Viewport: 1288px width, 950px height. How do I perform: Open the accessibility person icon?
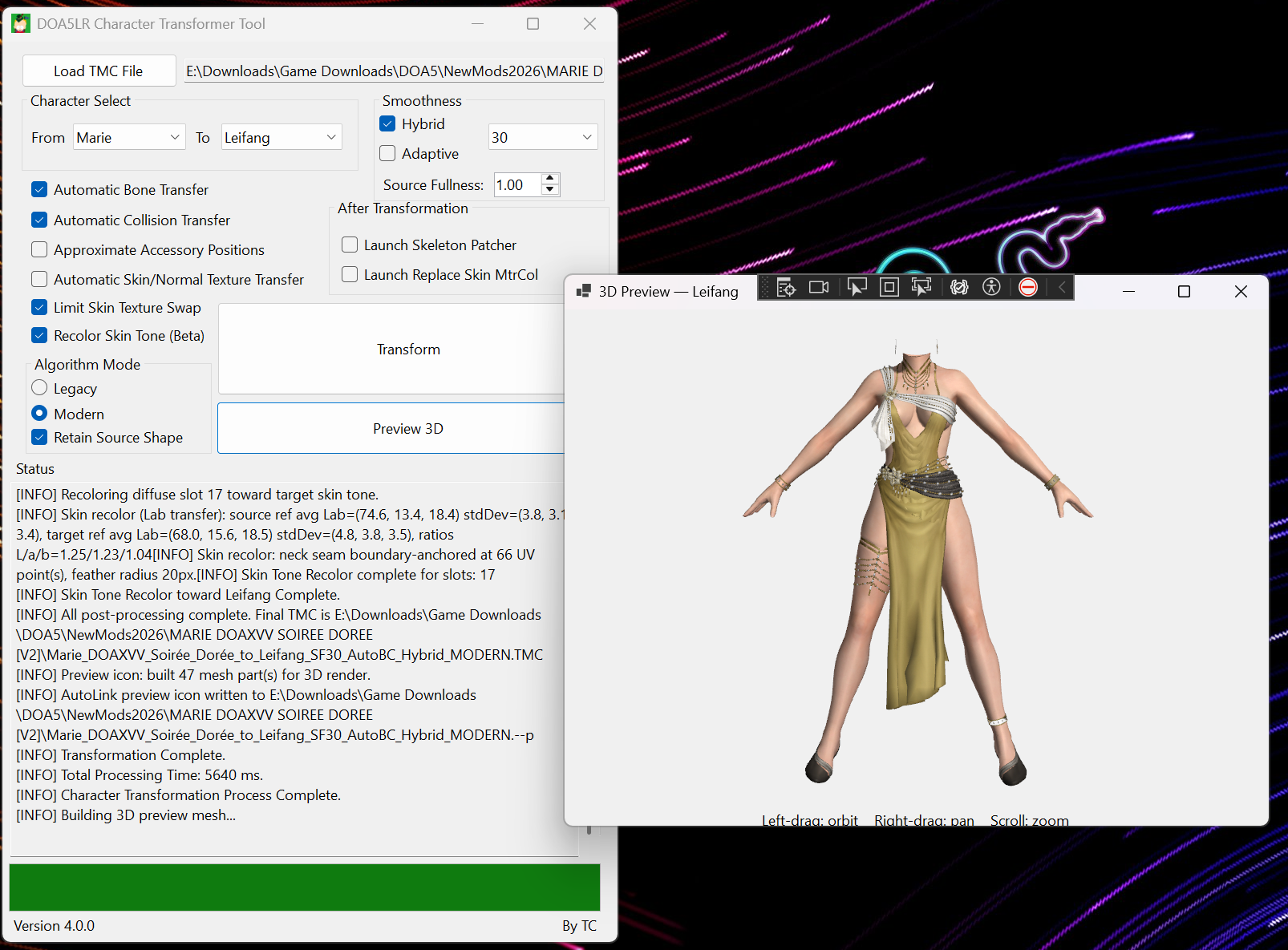(x=991, y=287)
